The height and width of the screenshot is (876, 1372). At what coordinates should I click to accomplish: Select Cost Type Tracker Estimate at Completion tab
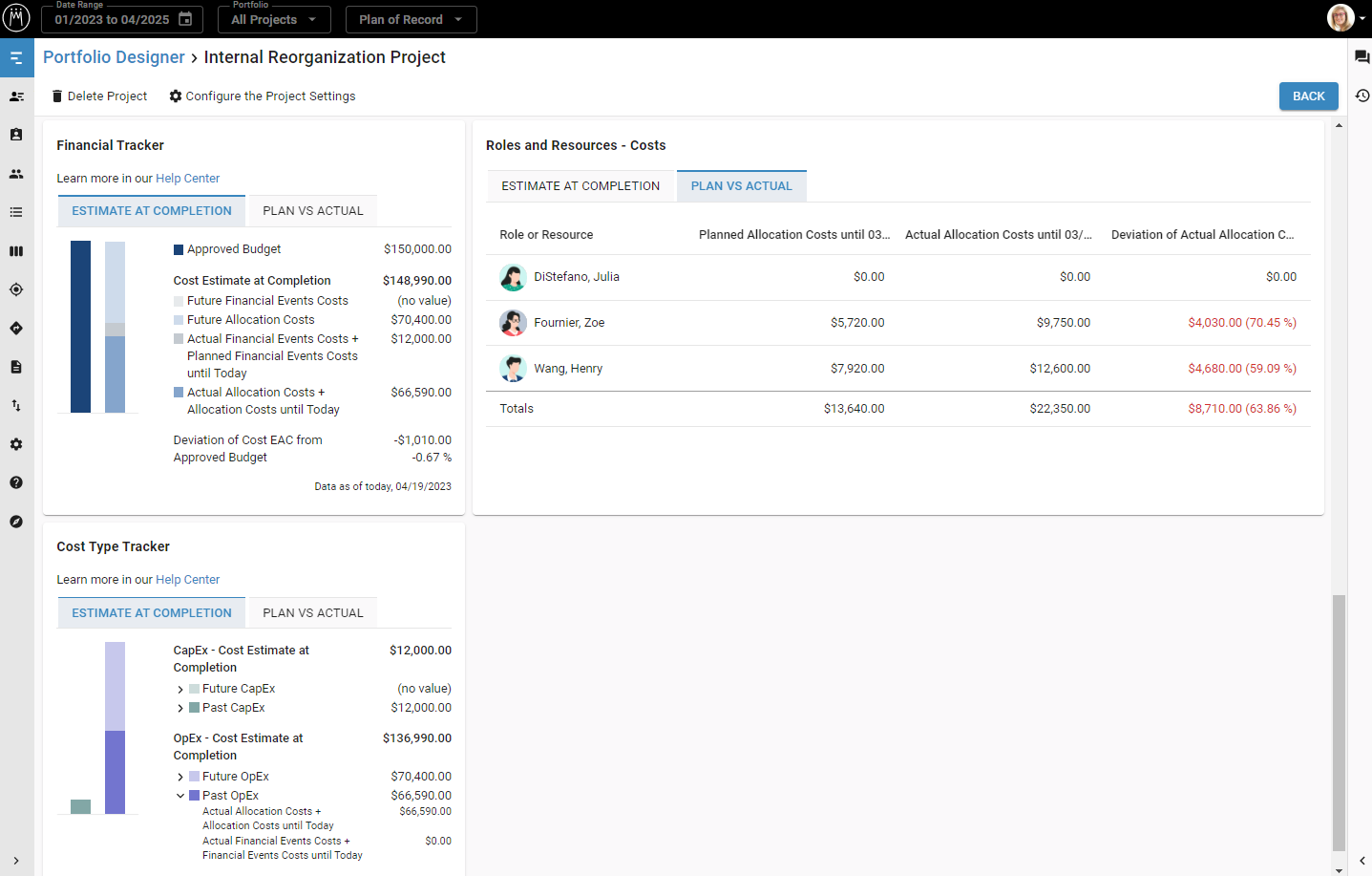(152, 613)
